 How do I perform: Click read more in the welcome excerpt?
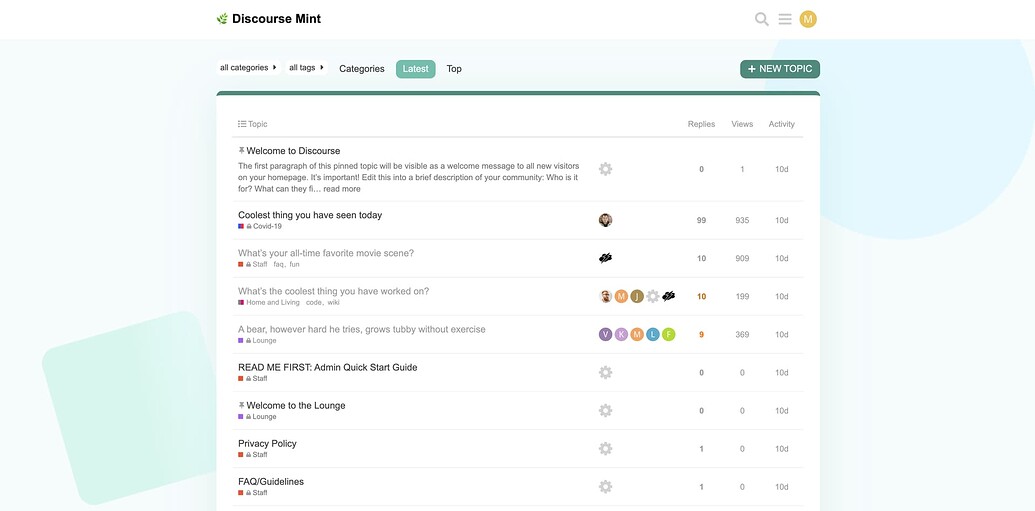[342, 189]
